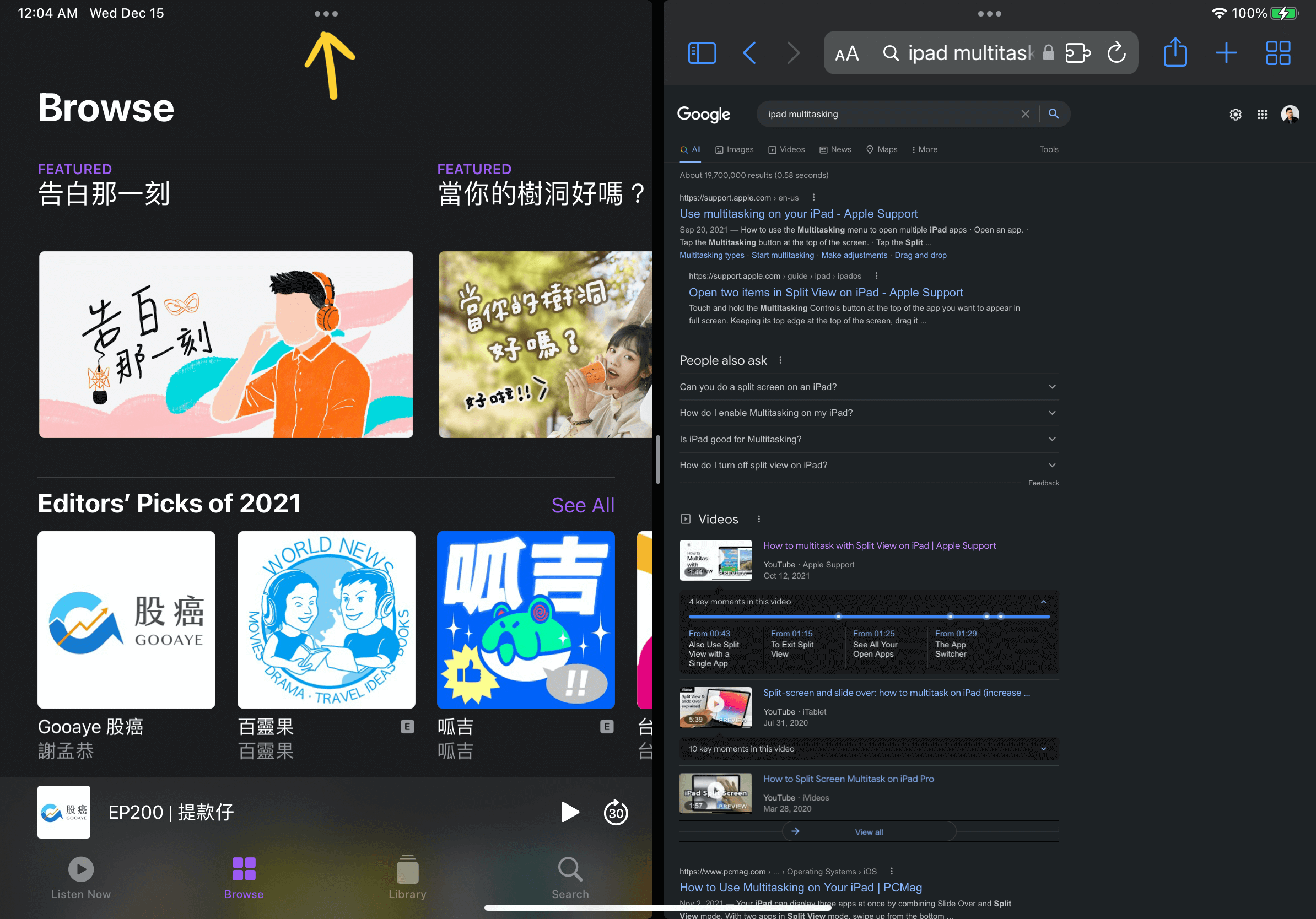The image size is (1316, 919).
Task: Click the Share icon in Safari toolbar
Action: (x=1176, y=52)
